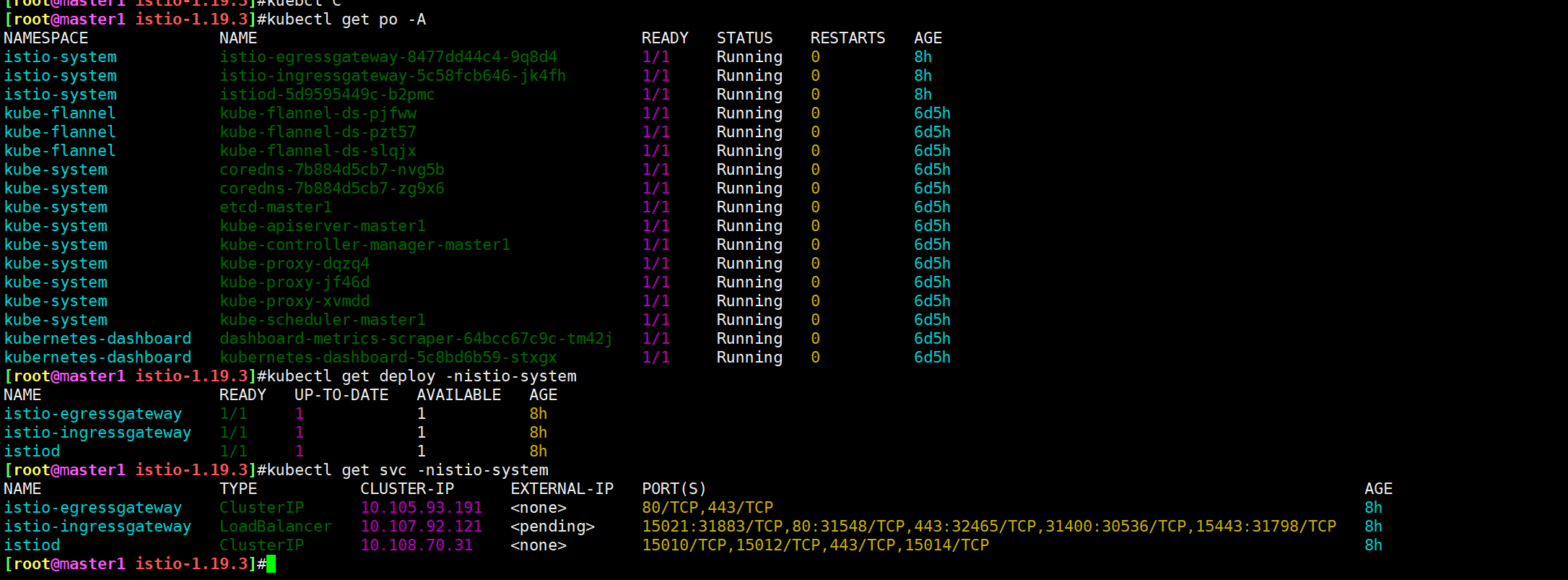Select the command kubectl get deploy -nistio-system

click(x=422, y=376)
